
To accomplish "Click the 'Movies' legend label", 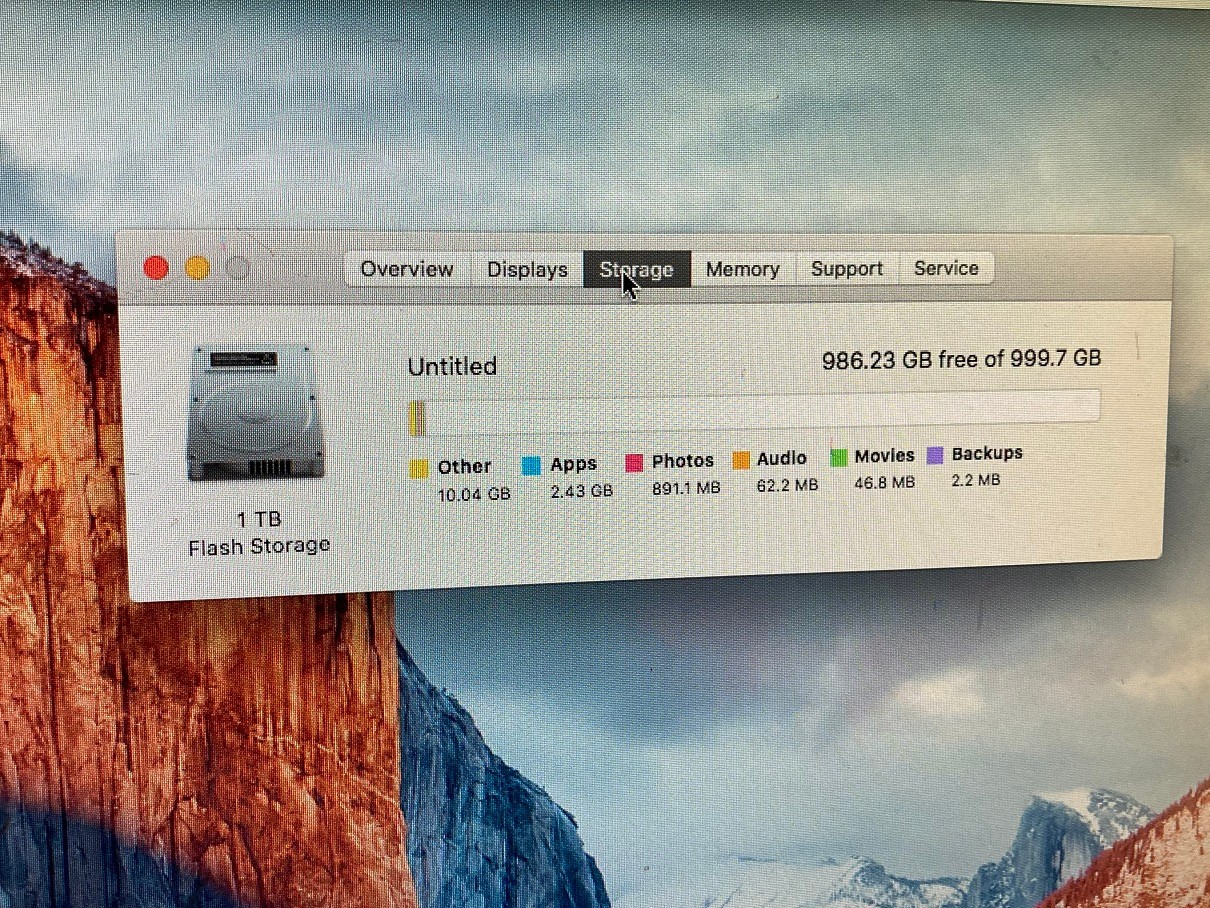I will pos(884,456).
